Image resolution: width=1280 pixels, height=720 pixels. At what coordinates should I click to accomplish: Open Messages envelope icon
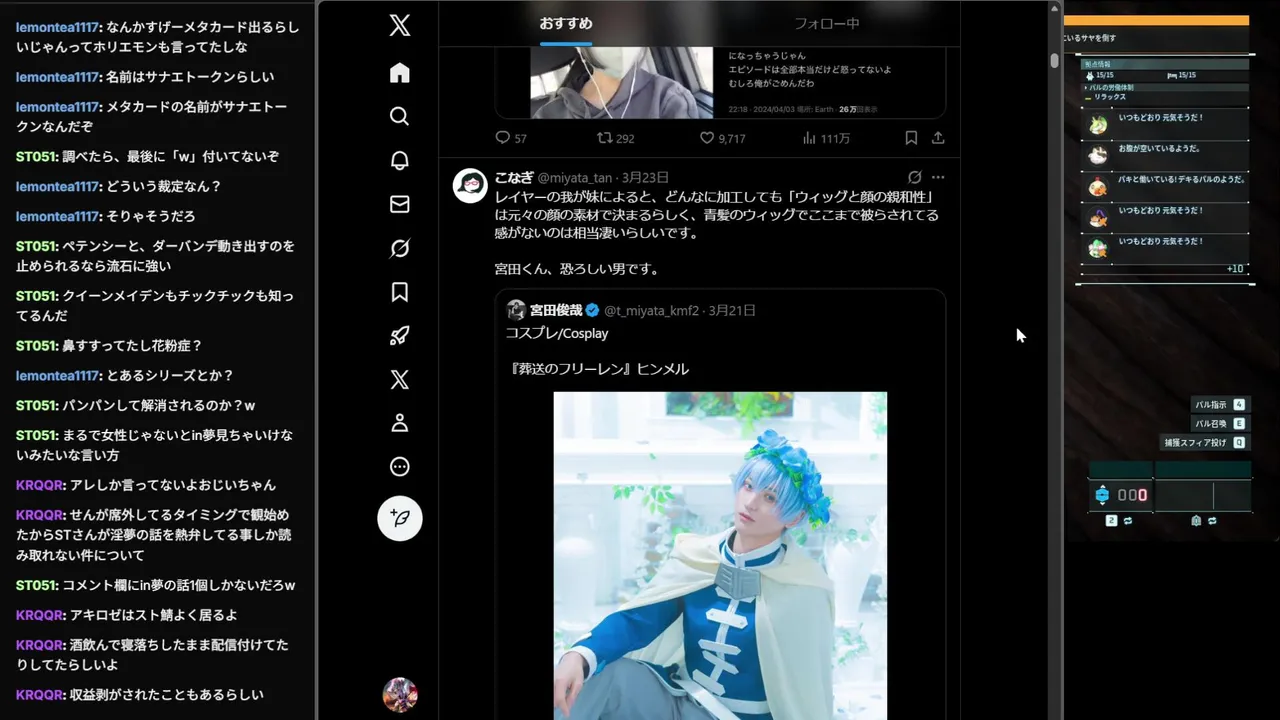click(x=399, y=204)
